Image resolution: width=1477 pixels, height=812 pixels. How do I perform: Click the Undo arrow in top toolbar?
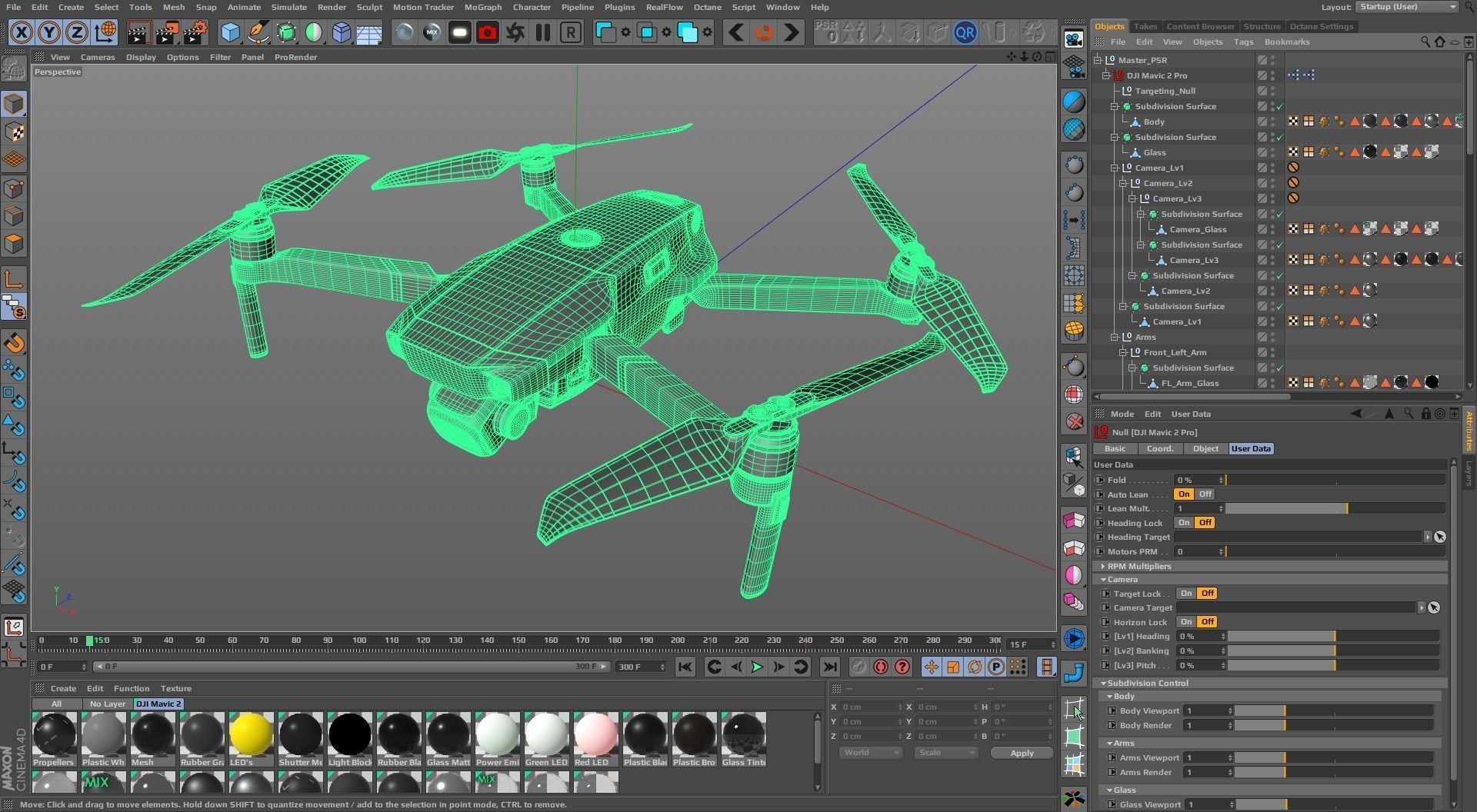pyautogui.click(x=735, y=32)
